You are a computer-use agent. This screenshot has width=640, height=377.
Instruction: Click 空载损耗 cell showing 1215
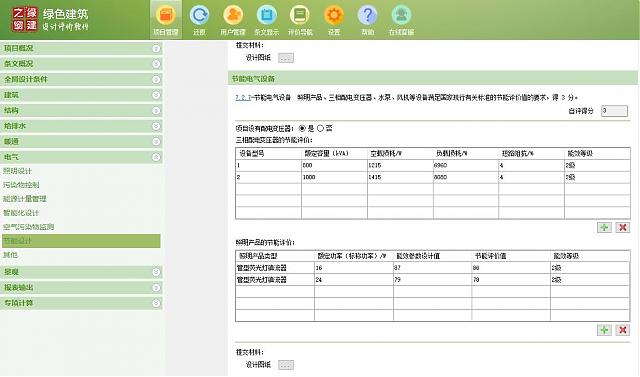(400, 165)
